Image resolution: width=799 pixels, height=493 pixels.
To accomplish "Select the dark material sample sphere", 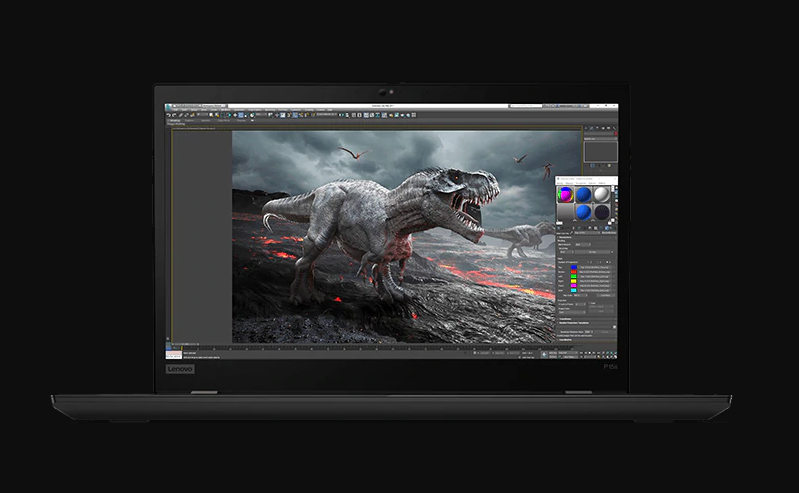I will coord(602,211).
